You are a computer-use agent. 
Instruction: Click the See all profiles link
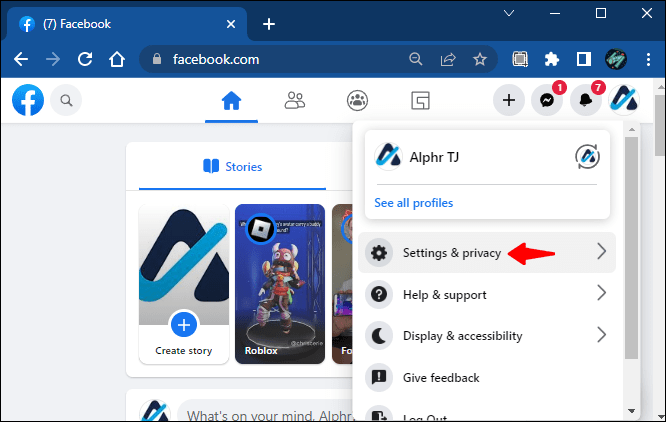pos(414,203)
